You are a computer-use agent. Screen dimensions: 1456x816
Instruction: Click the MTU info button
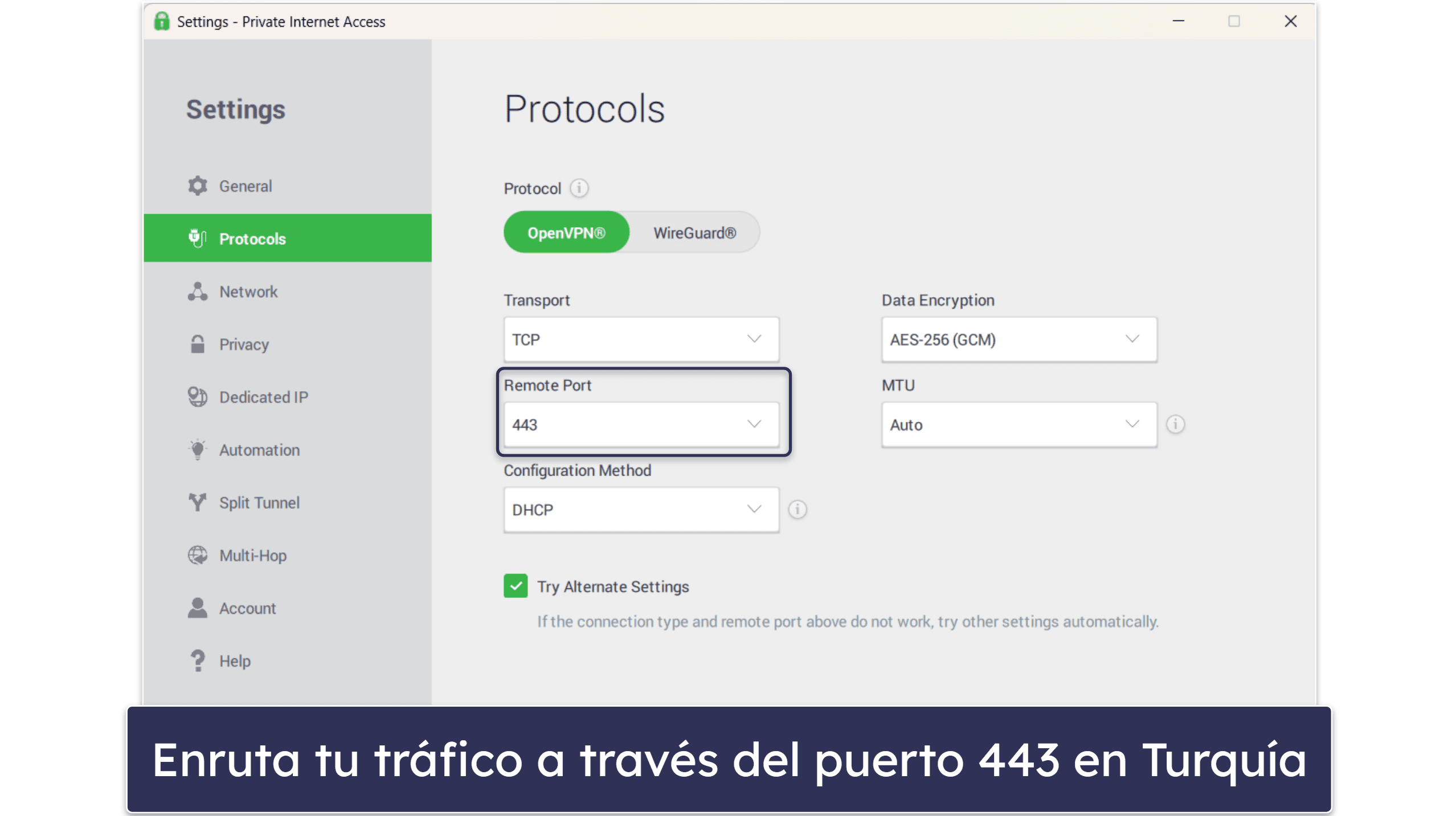pyautogui.click(x=1176, y=424)
